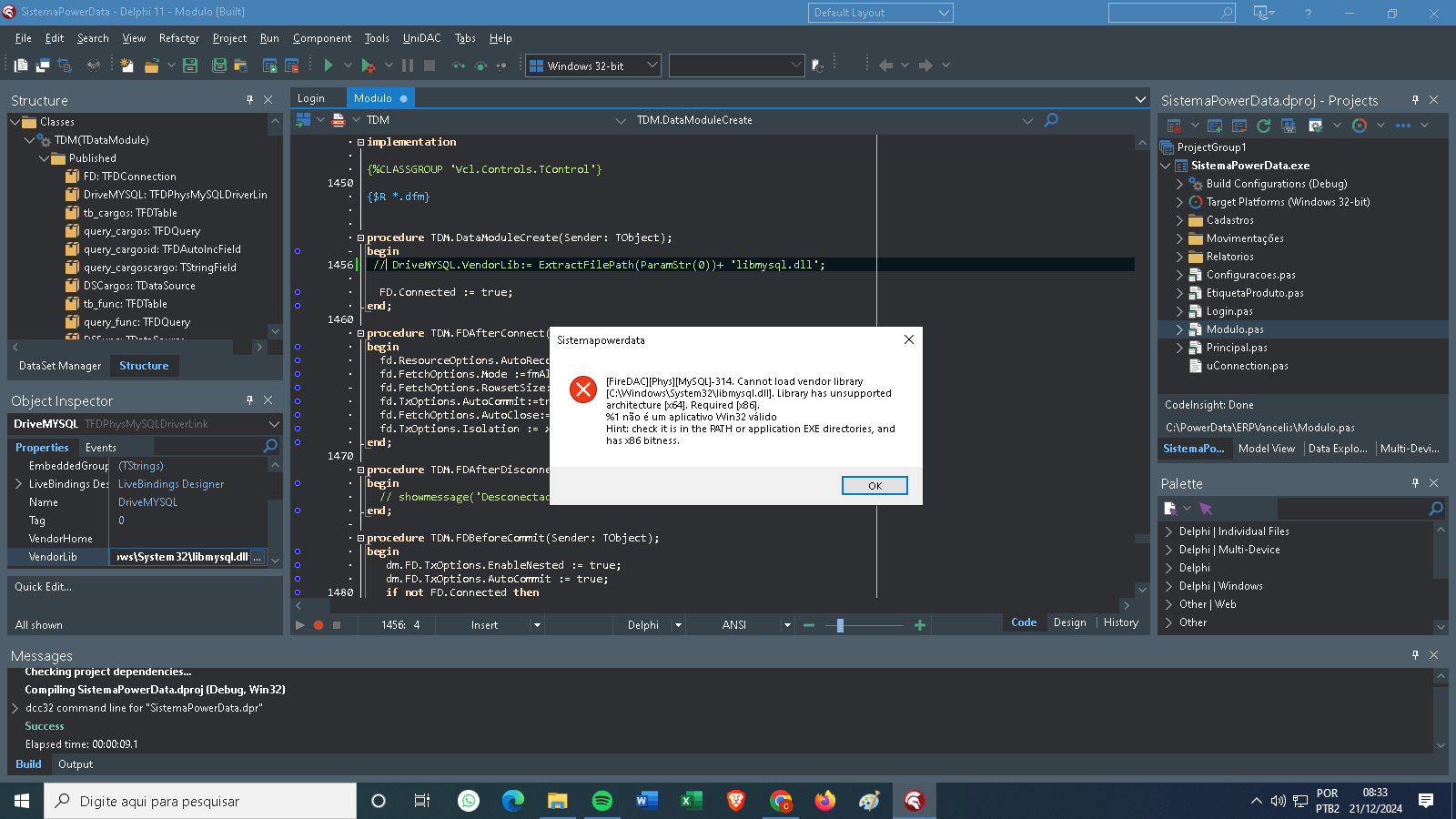The image size is (1456, 819).
Task: Click the Save file toolbar icon
Action: point(190,65)
